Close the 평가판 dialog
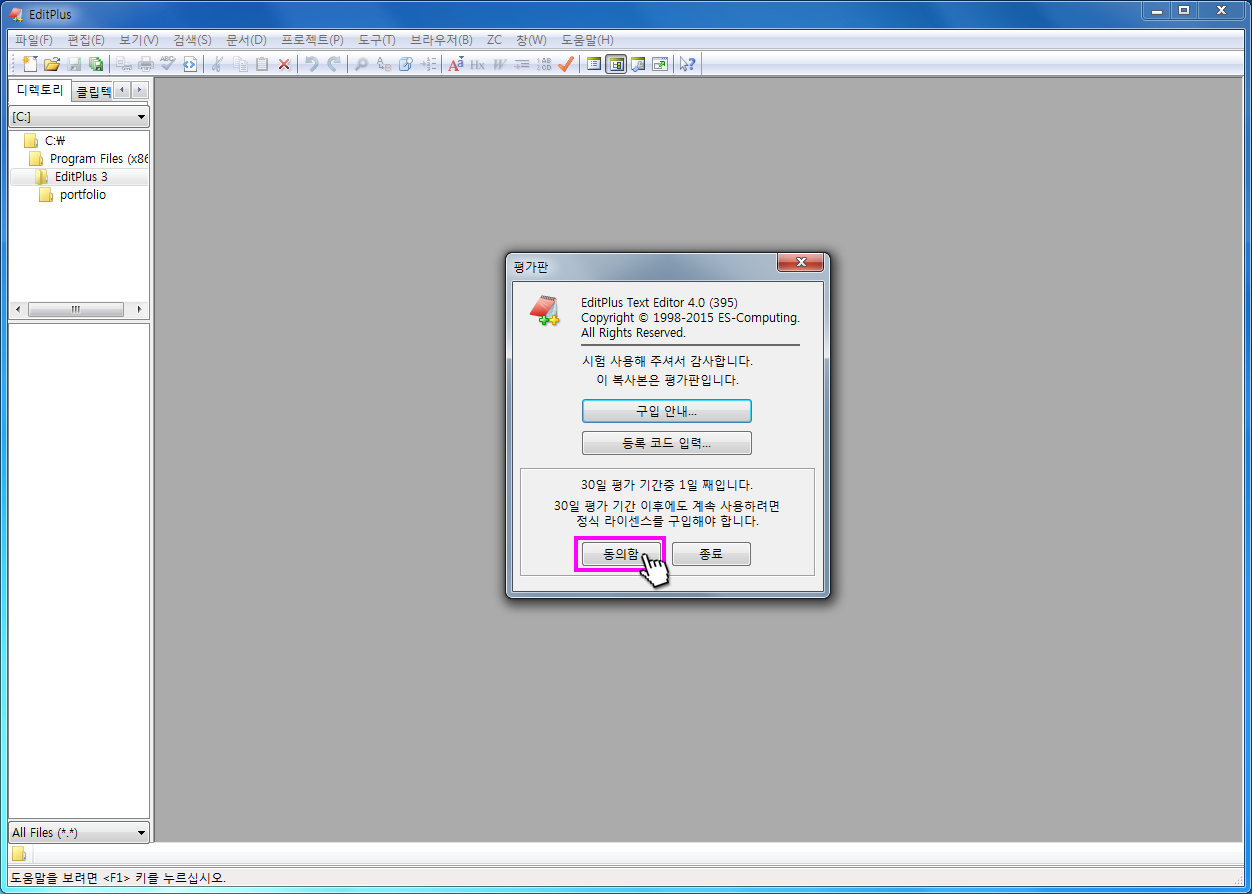 tap(800, 263)
